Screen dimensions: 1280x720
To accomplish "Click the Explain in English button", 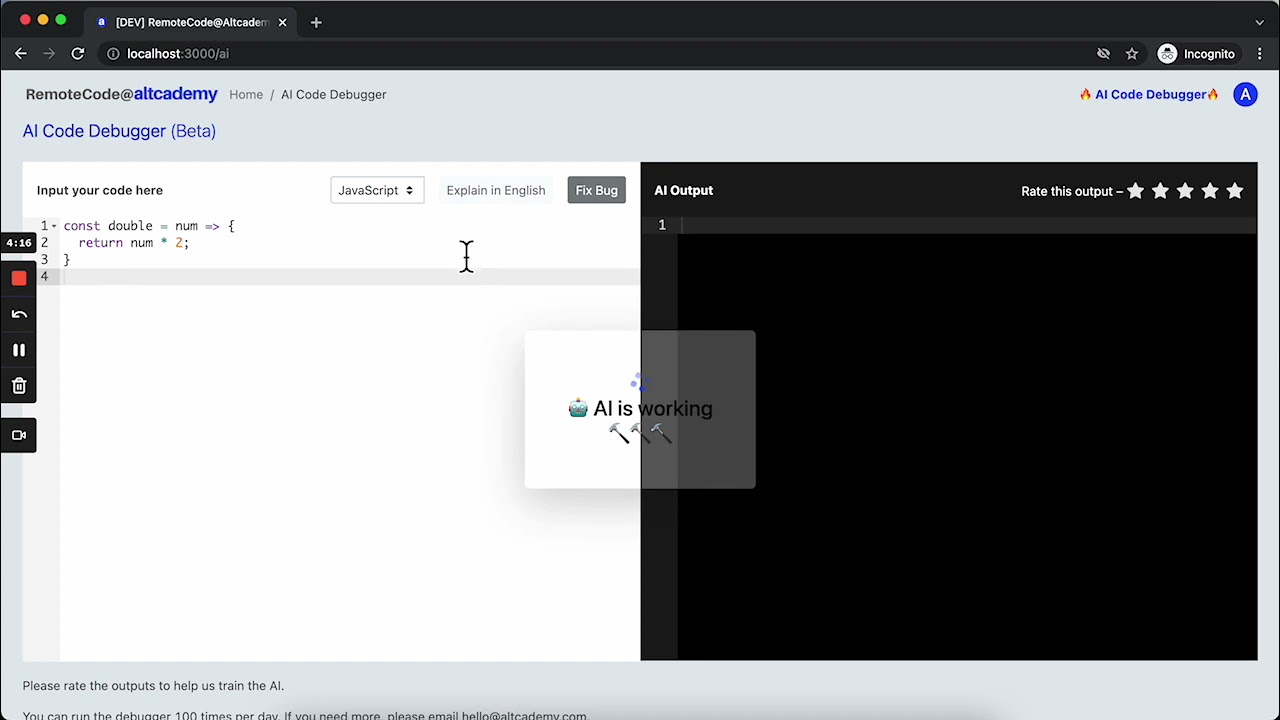I will 496,190.
